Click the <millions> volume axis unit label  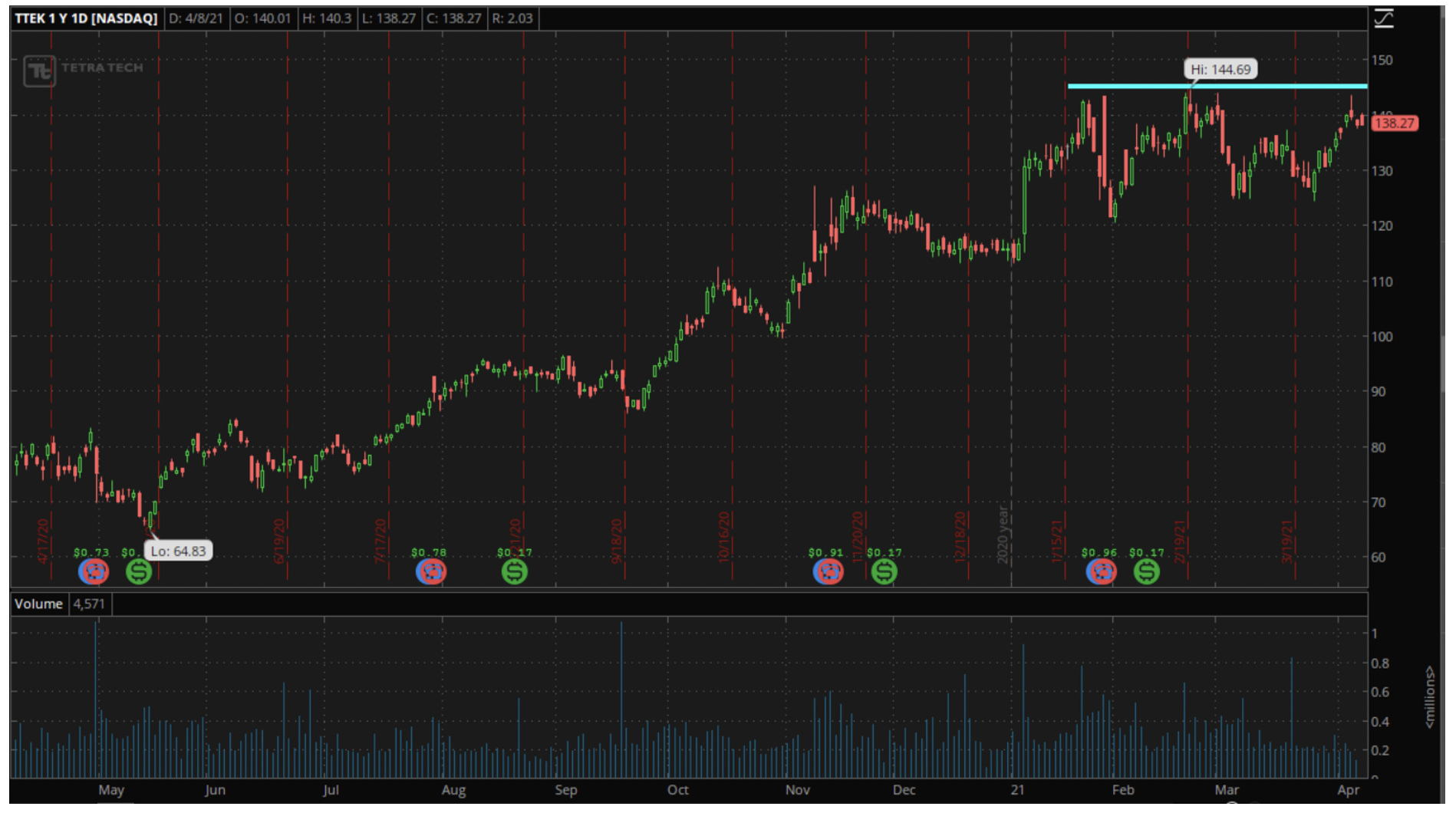point(1430,696)
